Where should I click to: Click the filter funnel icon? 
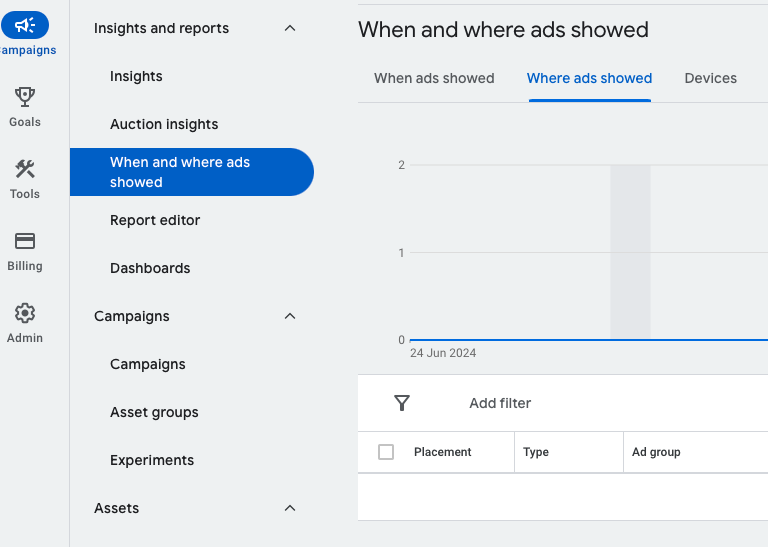click(402, 403)
